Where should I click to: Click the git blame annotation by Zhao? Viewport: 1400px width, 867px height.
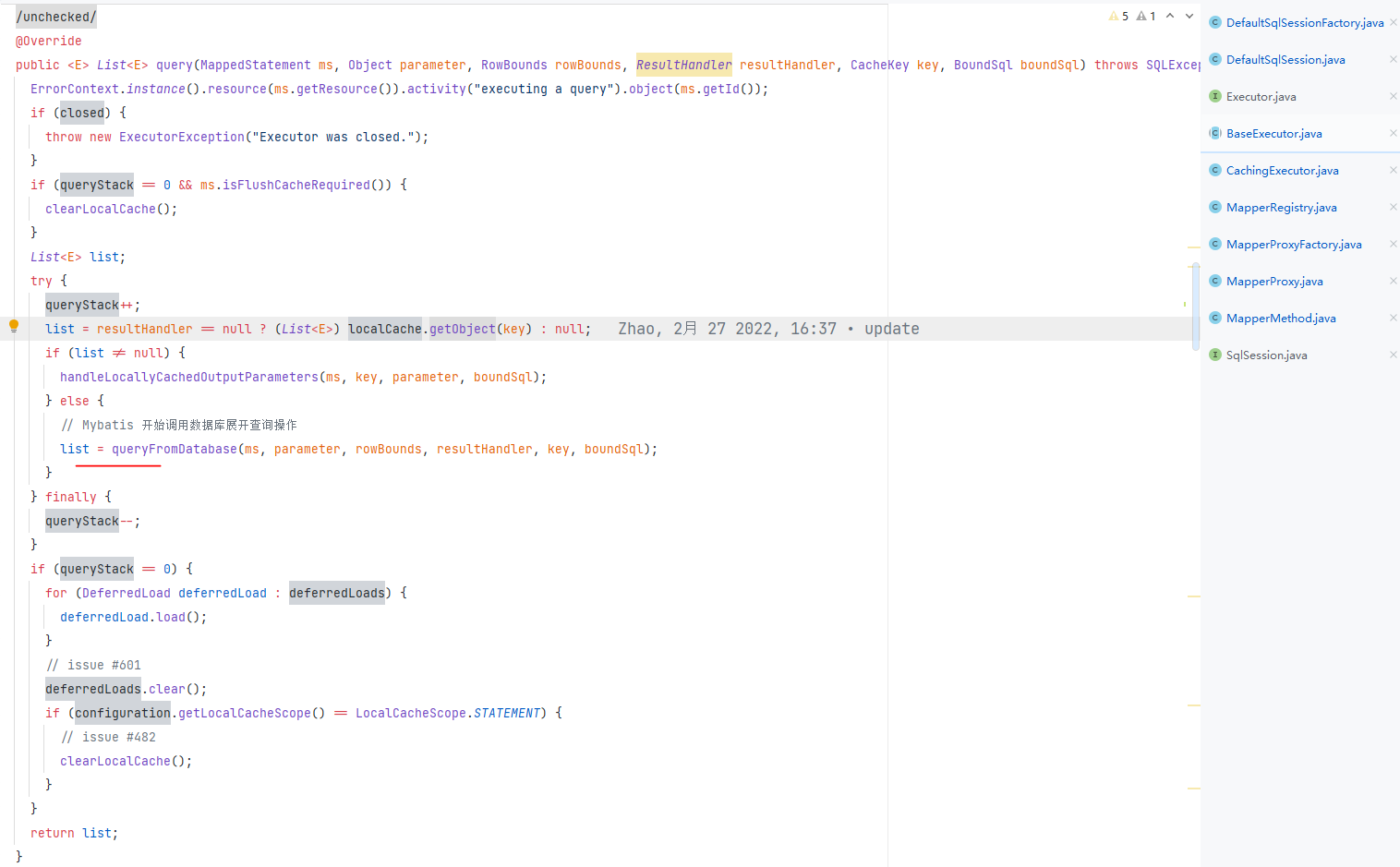click(768, 329)
